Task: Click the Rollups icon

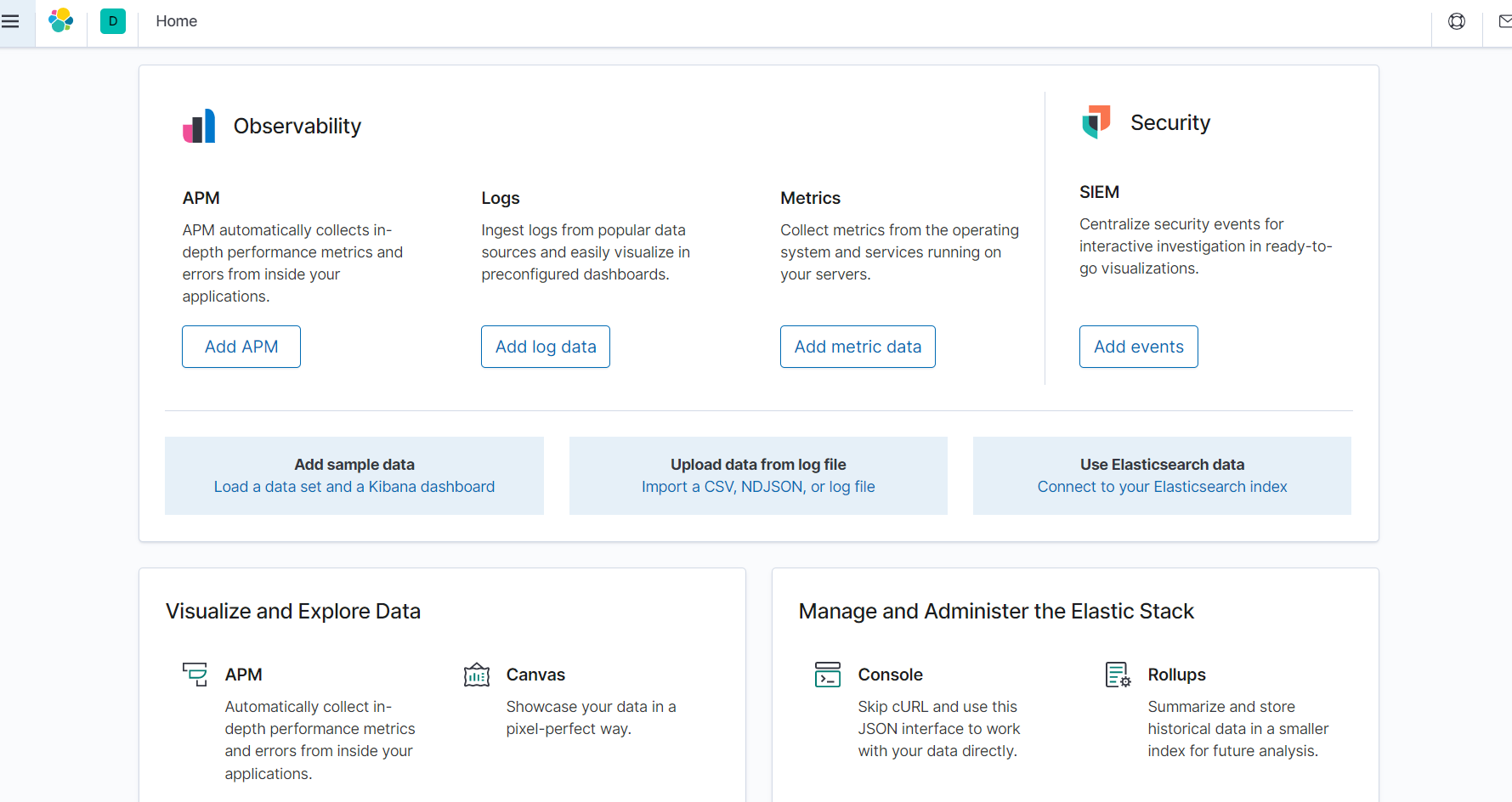Action: (1118, 675)
